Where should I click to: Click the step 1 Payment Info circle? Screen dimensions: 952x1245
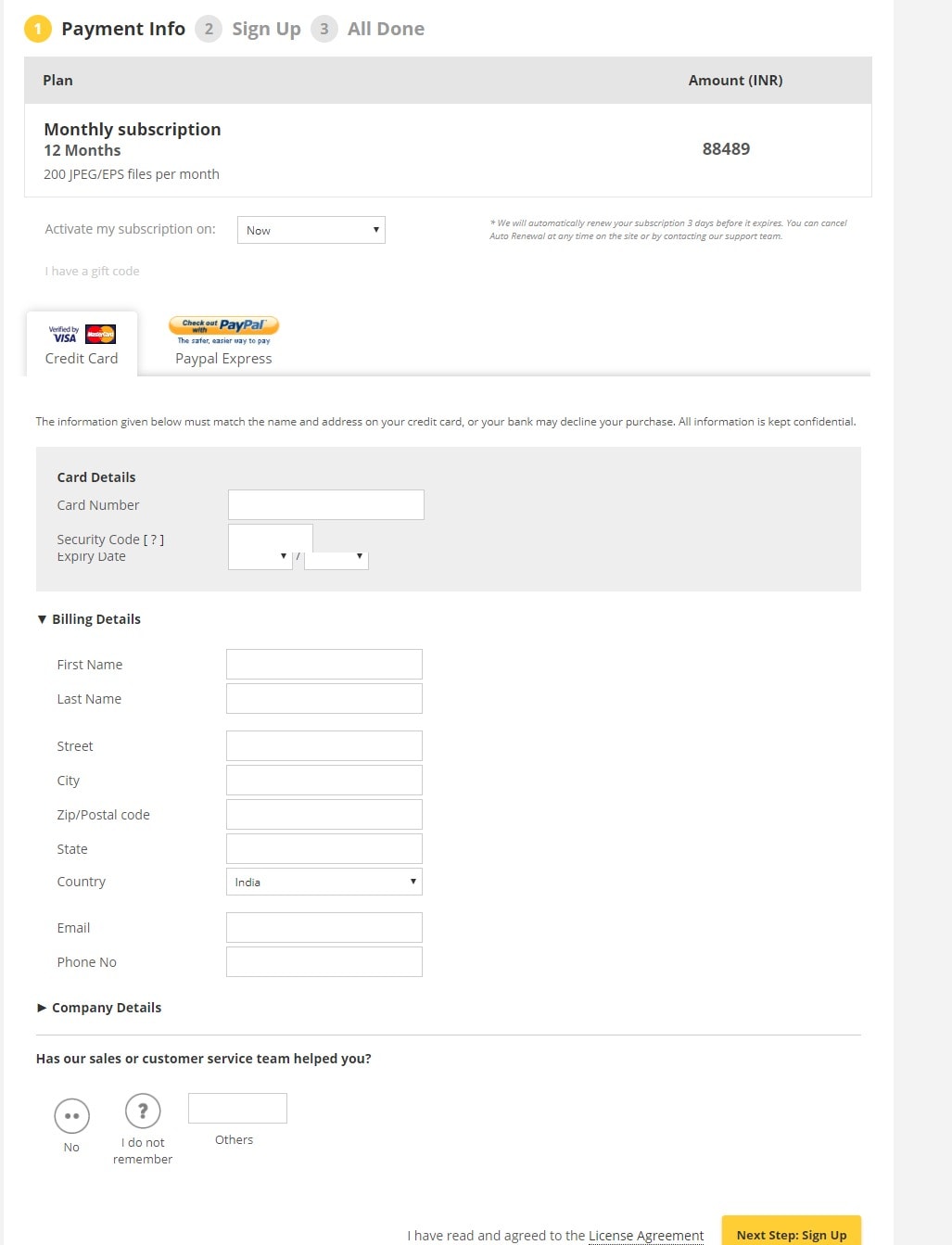coord(37,29)
